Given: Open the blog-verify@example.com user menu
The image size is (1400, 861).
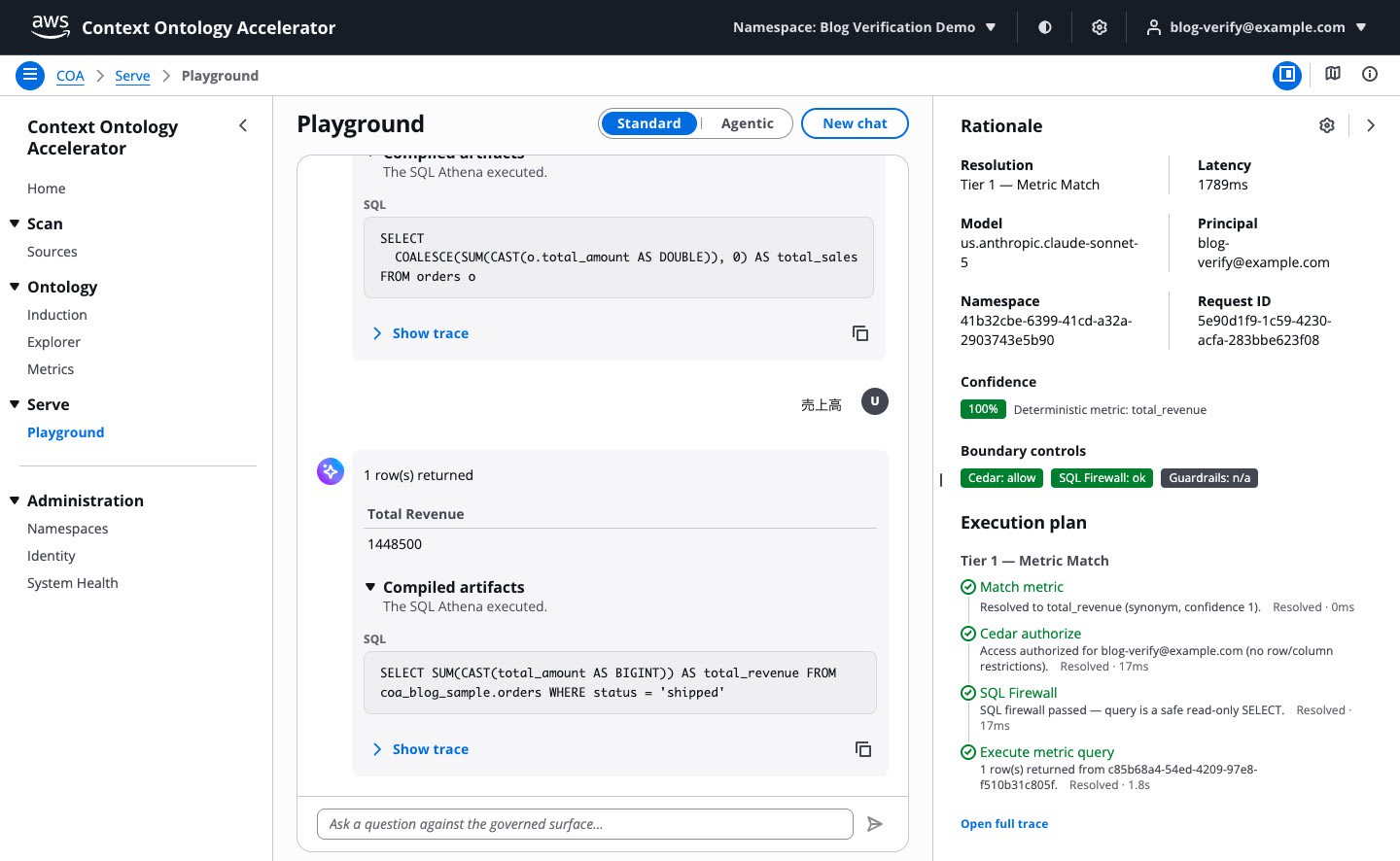Looking at the screenshot, I should point(1257,27).
